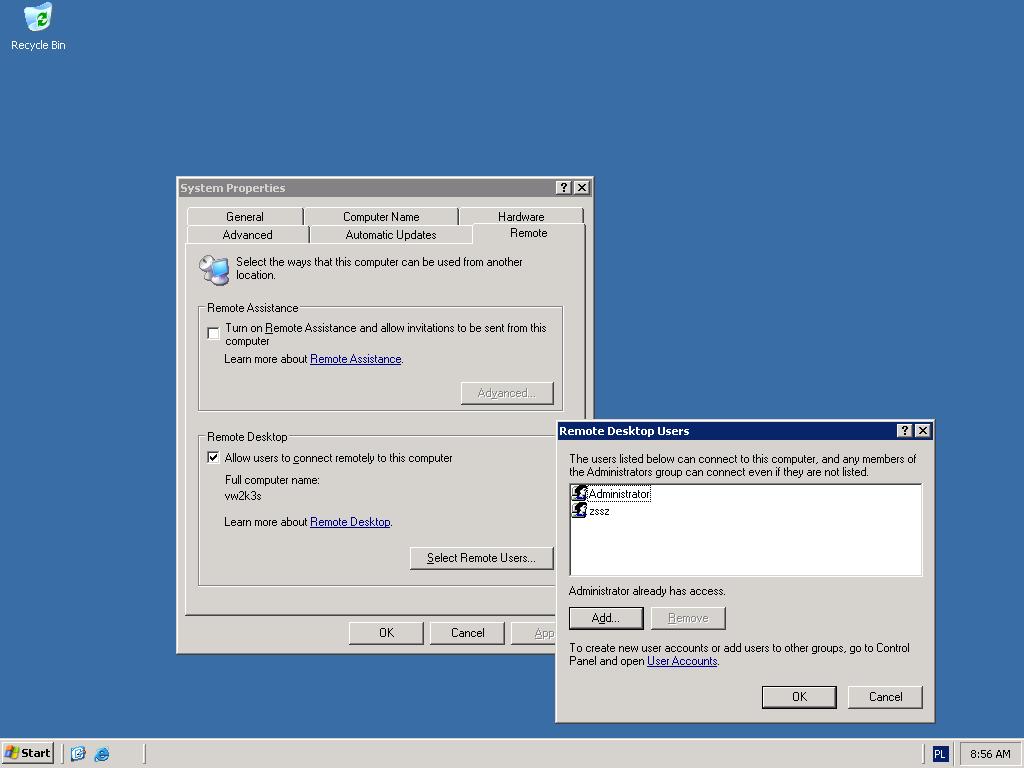
Task: Click the Remote Assistance help link
Action: (x=355, y=359)
